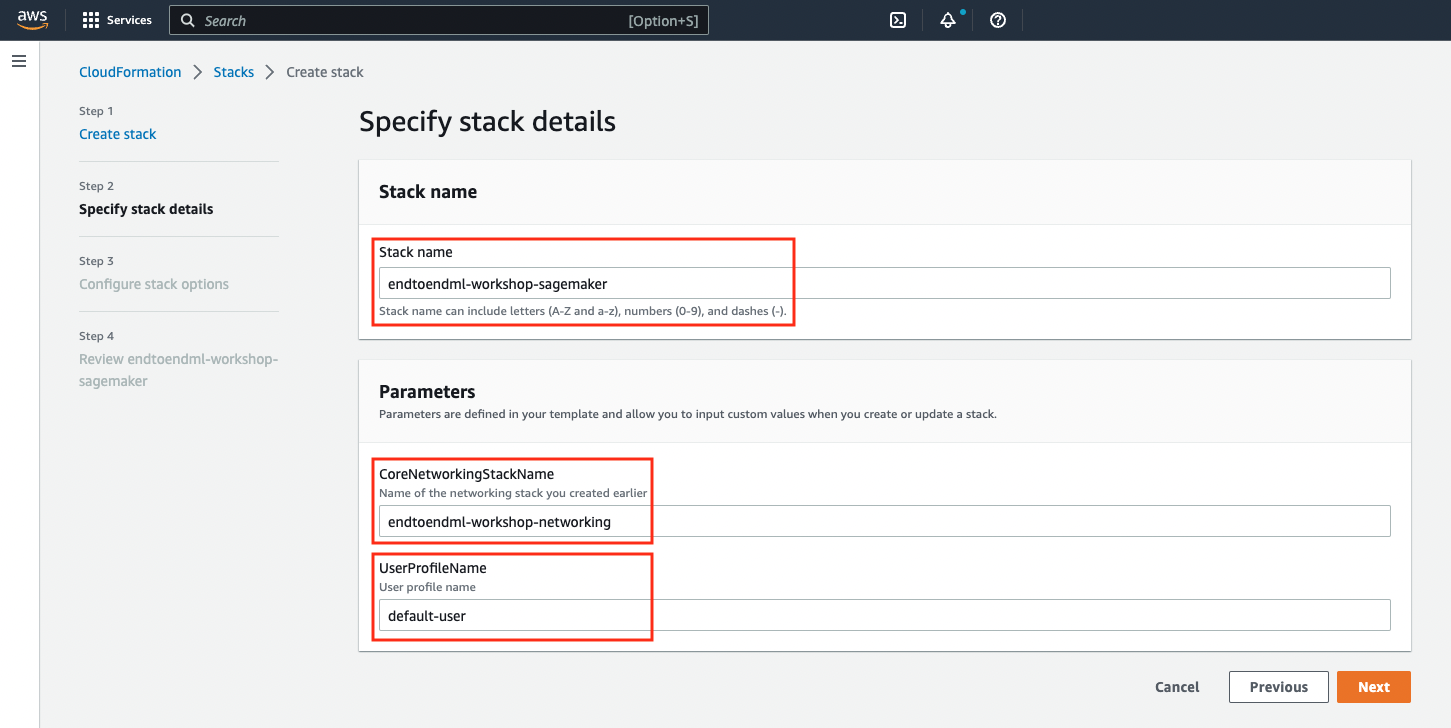
Task: Proceed with the Next button
Action: (1373, 687)
